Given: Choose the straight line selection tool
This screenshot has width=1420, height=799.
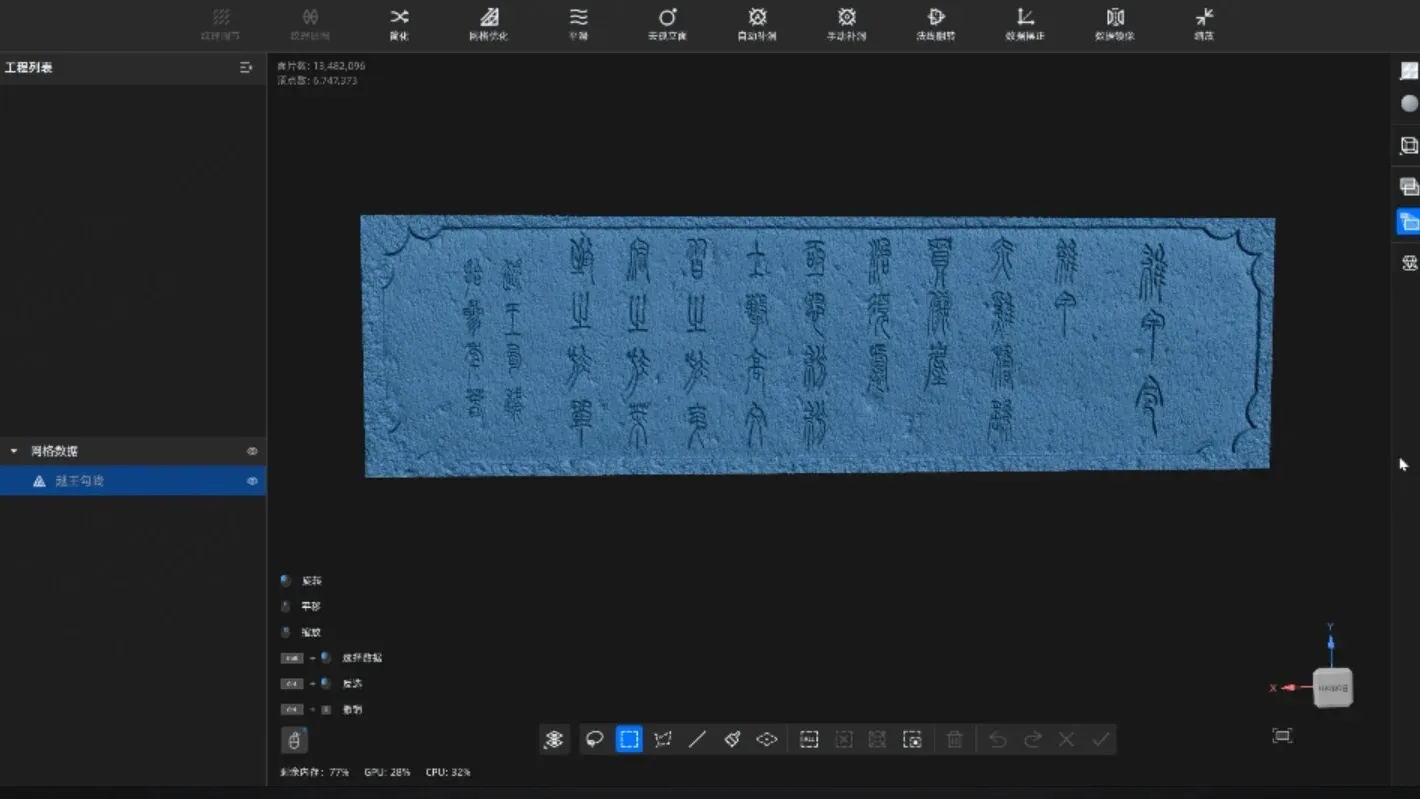Looking at the screenshot, I should pos(697,739).
